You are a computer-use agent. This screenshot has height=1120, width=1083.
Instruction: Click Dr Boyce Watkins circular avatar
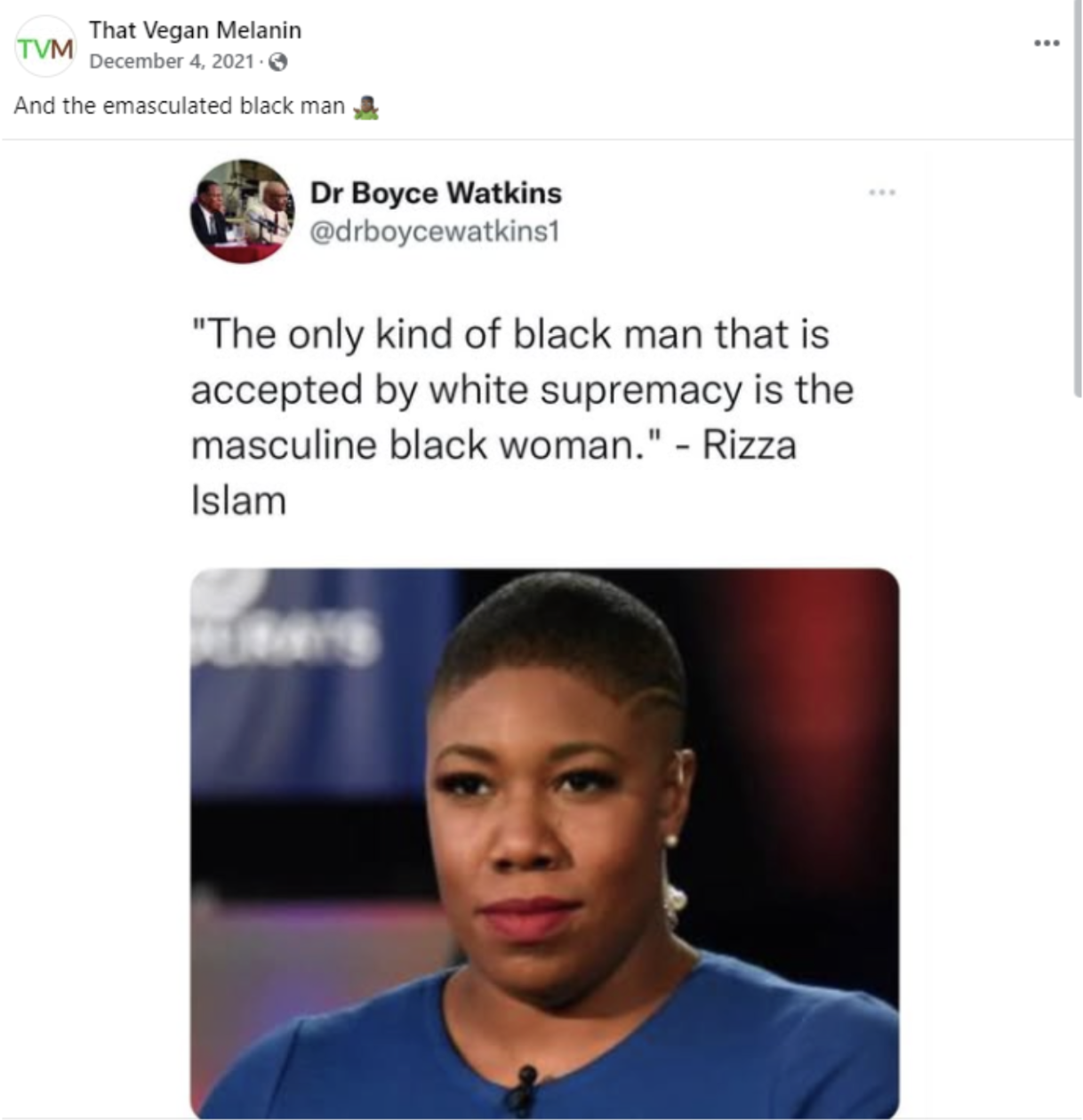(242, 212)
